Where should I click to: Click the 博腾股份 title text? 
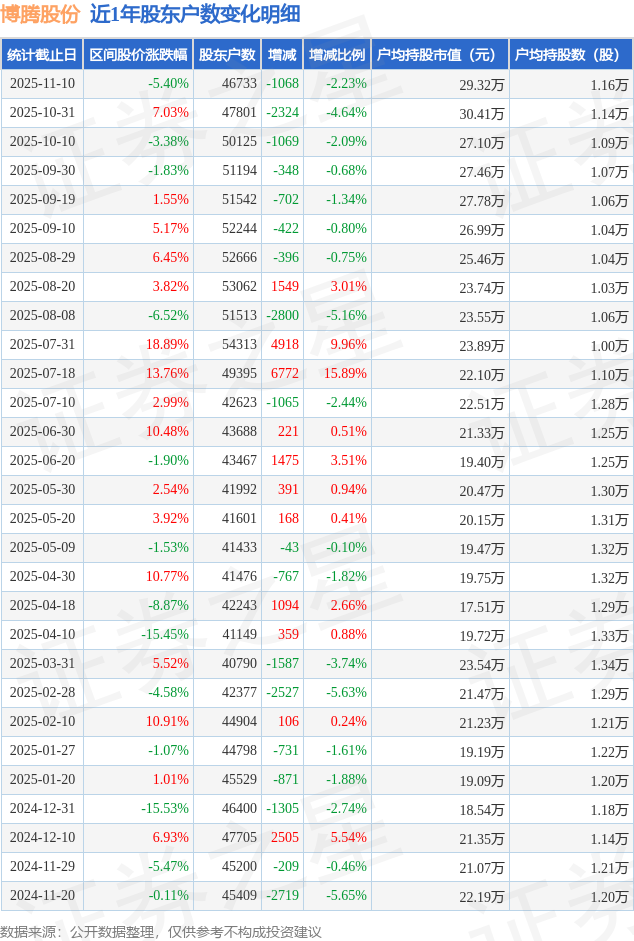click(x=40, y=14)
